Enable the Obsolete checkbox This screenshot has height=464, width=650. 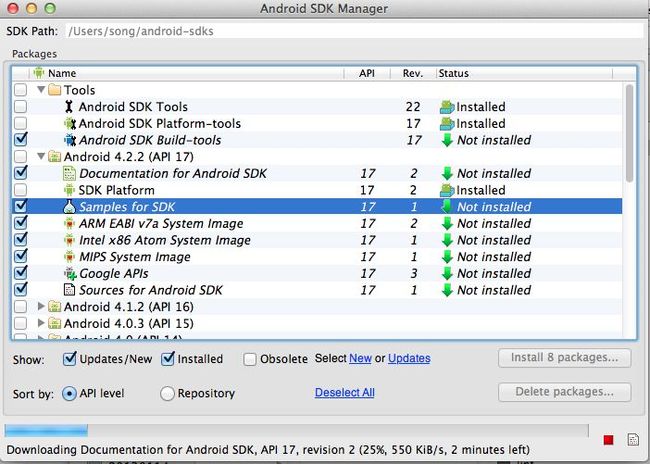point(250,359)
